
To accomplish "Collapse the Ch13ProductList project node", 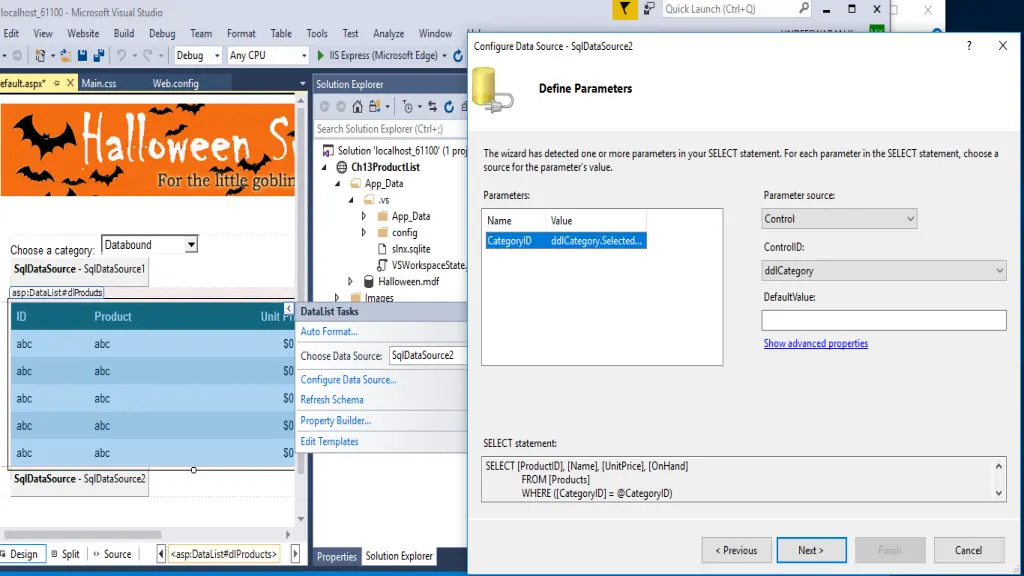I will tap(324, 167).
